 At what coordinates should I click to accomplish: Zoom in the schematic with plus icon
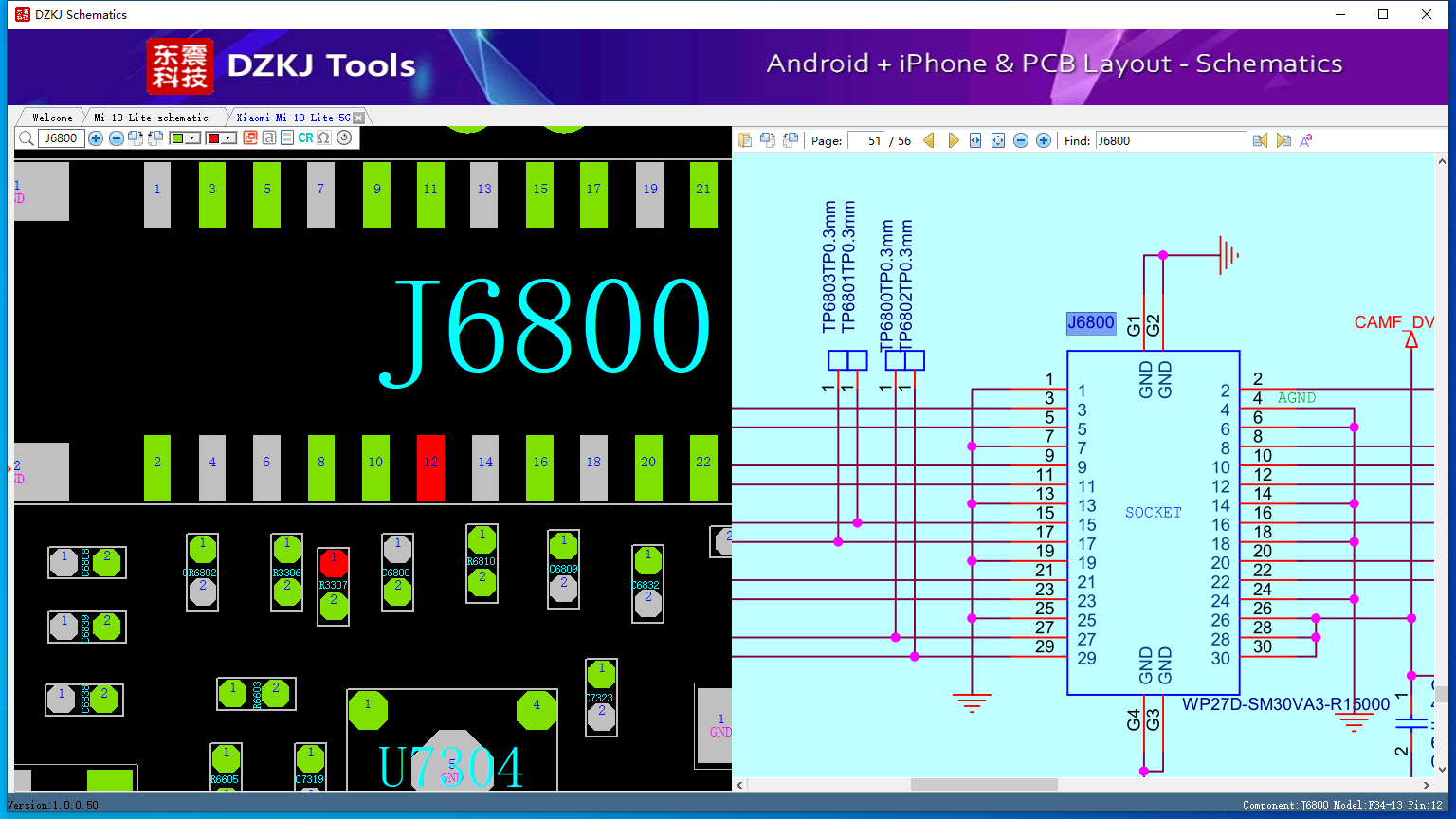click(1044, 140)
